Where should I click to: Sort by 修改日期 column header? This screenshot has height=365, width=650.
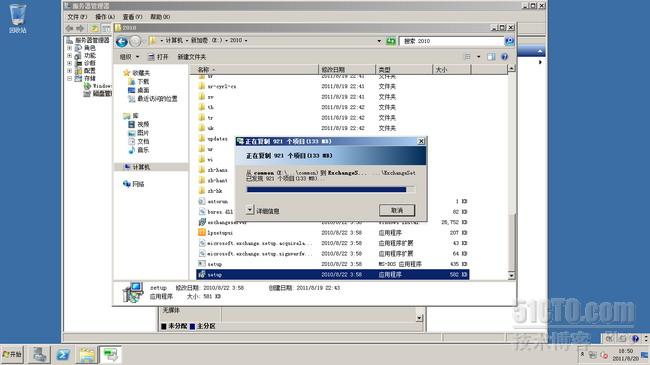347,70
